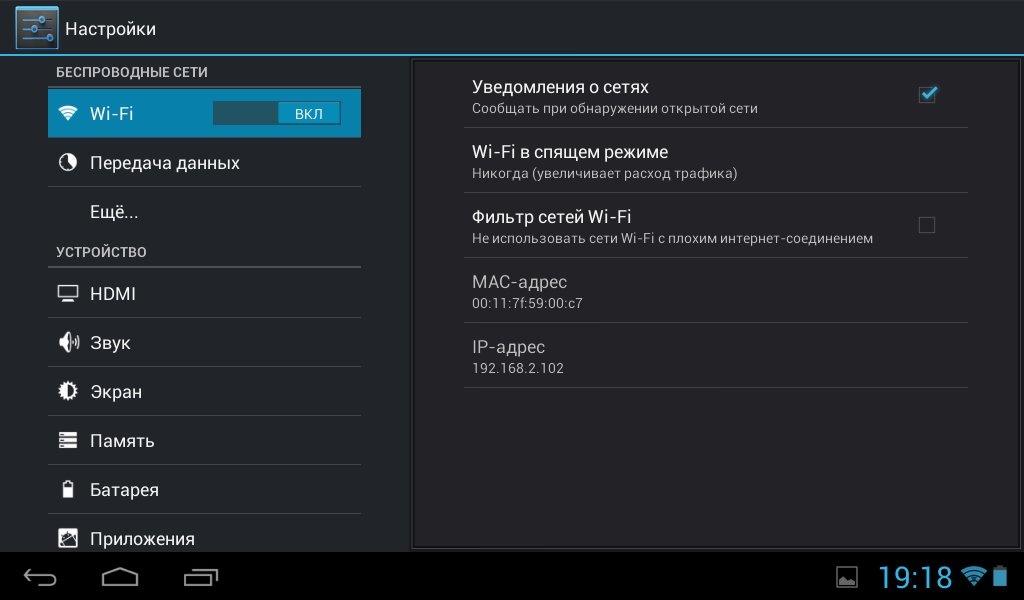Tap the Экран brightness icon

[68, 392]
